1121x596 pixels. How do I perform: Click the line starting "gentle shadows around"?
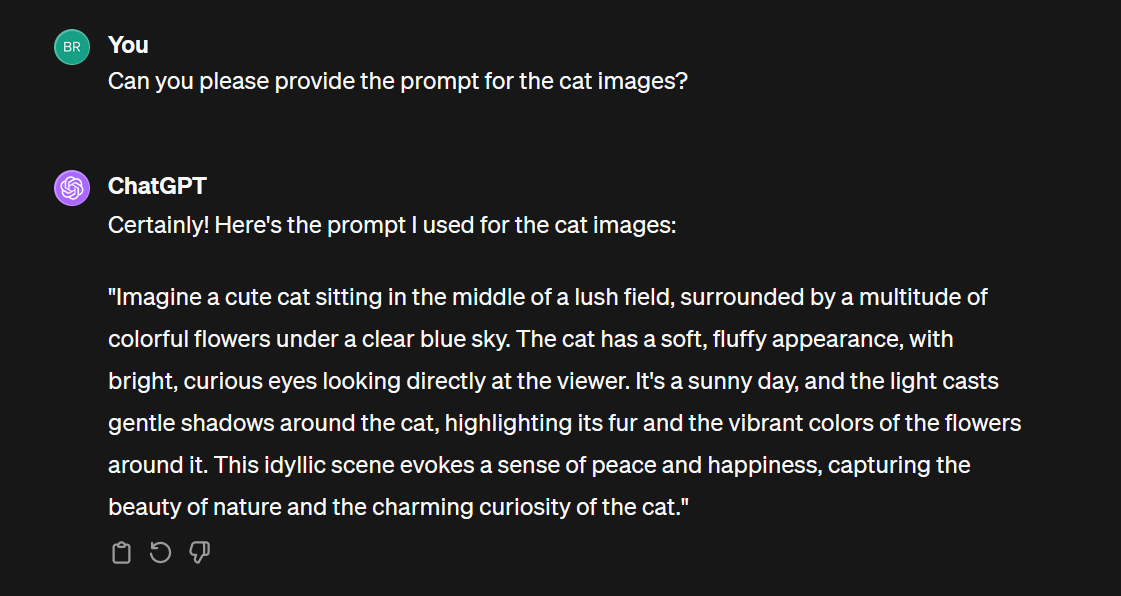[565, 423]
